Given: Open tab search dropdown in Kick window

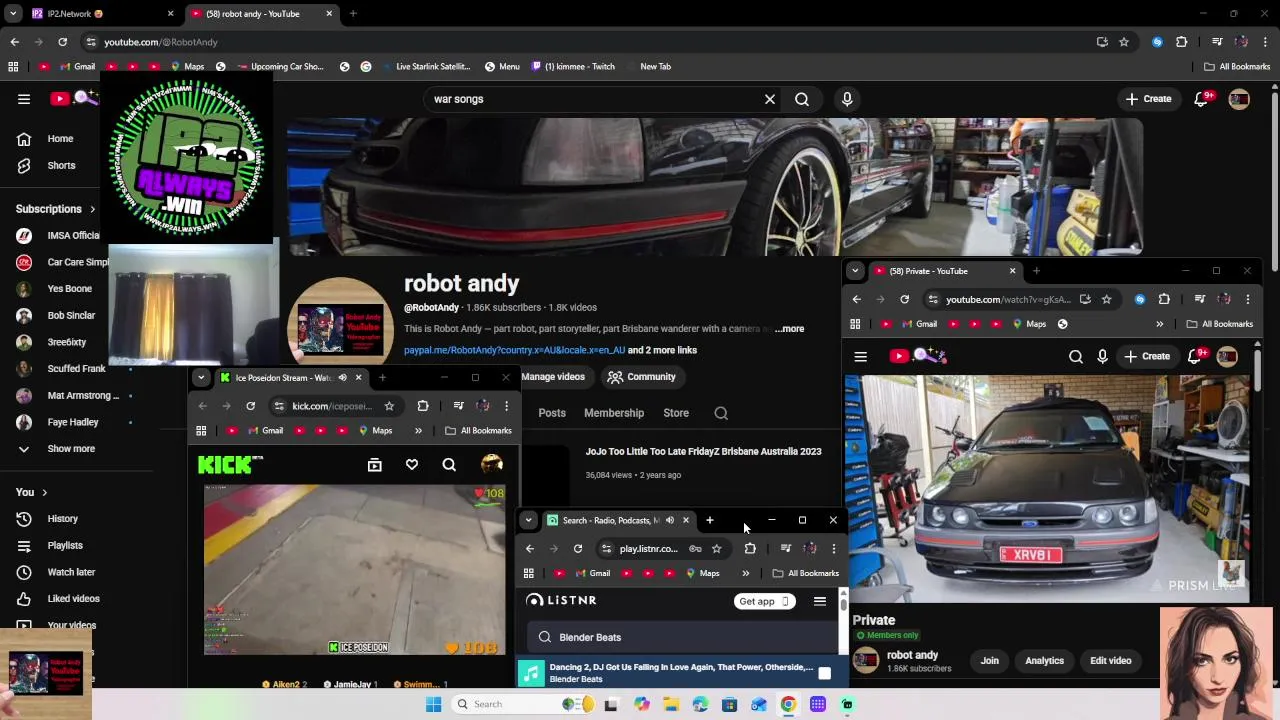Looking at the screenshot, I should tap(201, 378).
